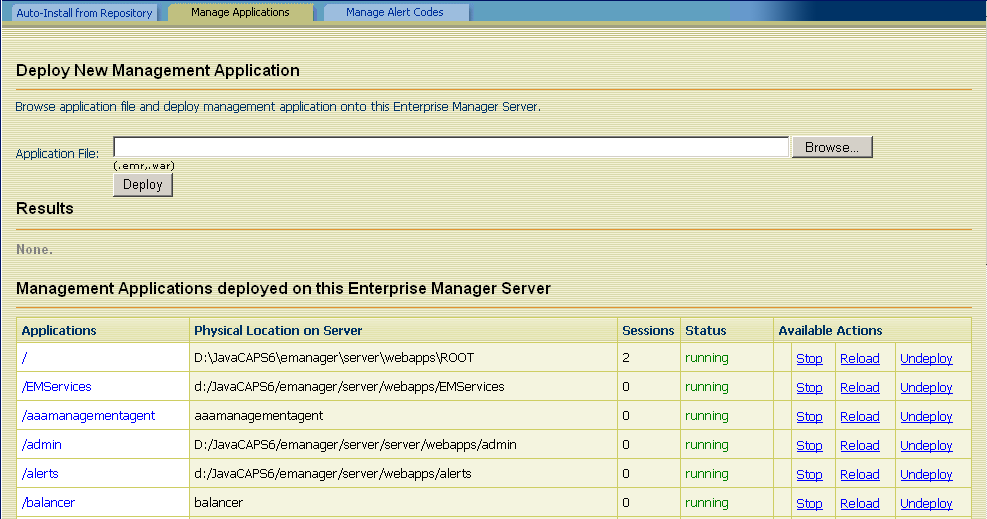The height and width of the screenshot is (519, 987).
Task: Switch to Auto-Install from Repository tab
Action: (x=84, y=13)
